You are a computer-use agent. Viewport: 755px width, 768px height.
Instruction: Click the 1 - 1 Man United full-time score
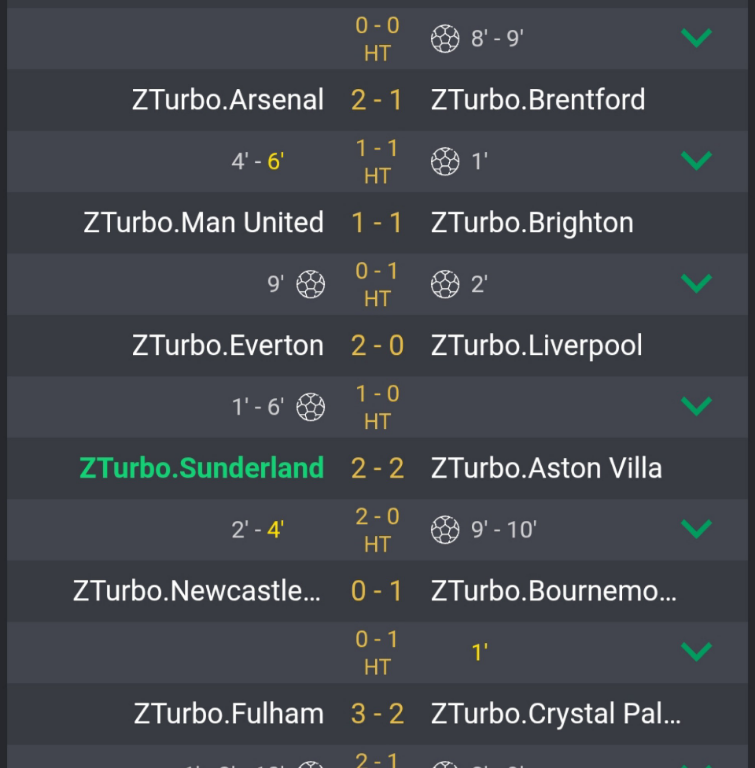(377, 223)
